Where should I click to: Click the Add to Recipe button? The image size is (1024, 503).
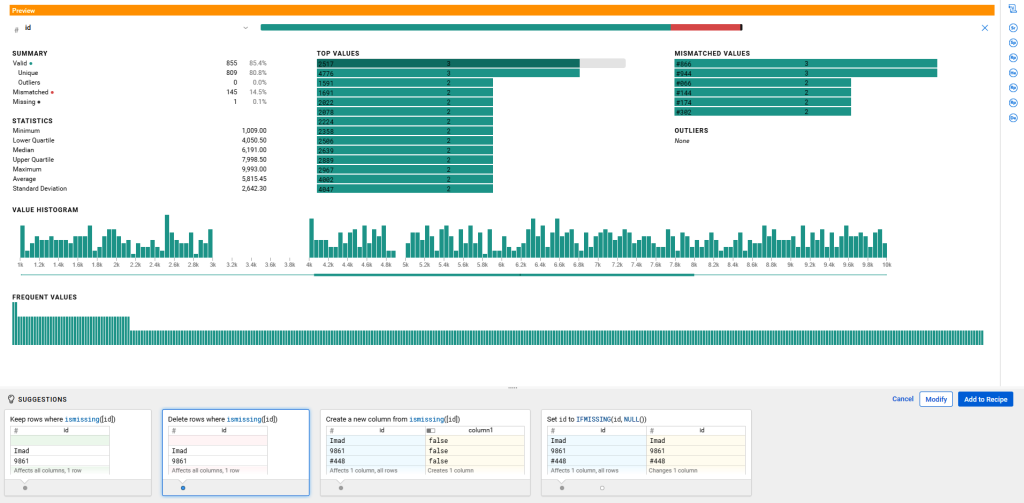[x=985, y=399]
